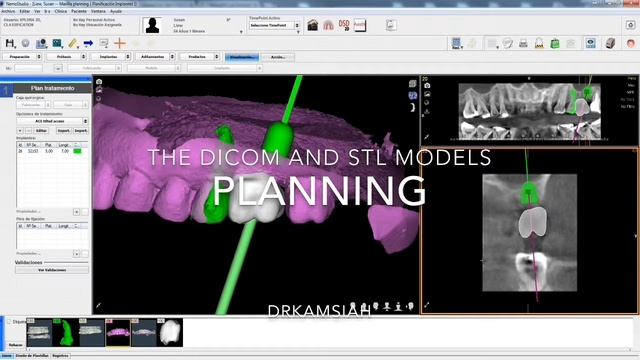Click the Rehacer button at bottom left

[16, 345]
